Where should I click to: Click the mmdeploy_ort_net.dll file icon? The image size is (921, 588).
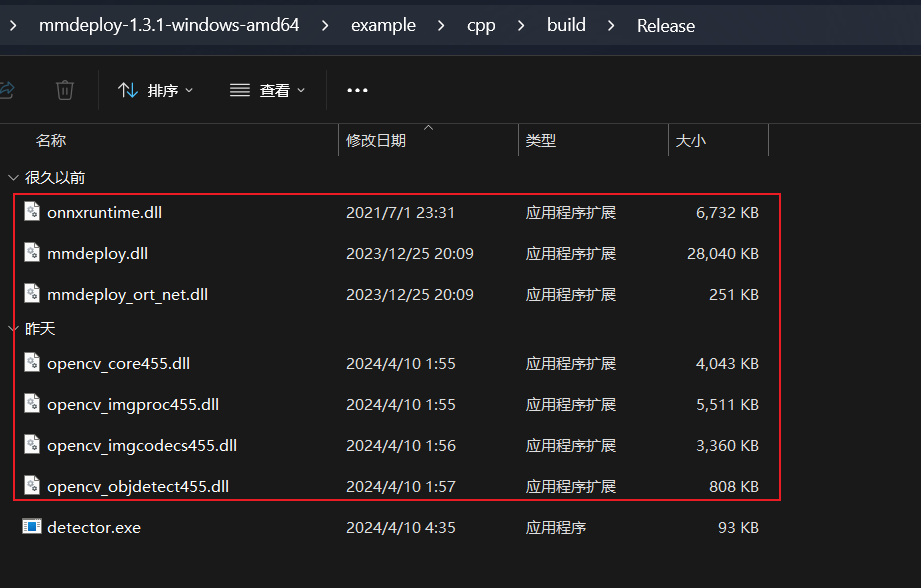coord(31,294)
